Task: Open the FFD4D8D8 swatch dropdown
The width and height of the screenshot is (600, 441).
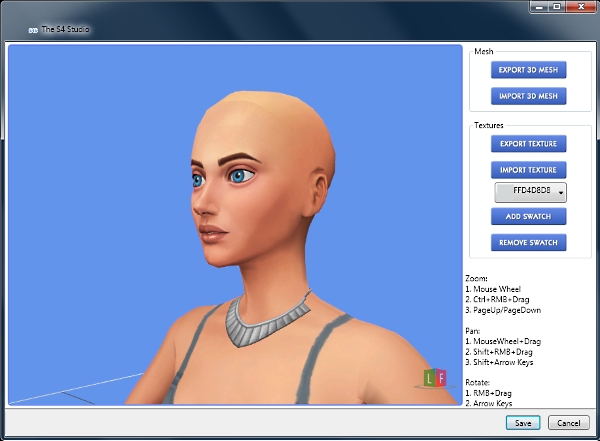Action: [x=531, y=192]
